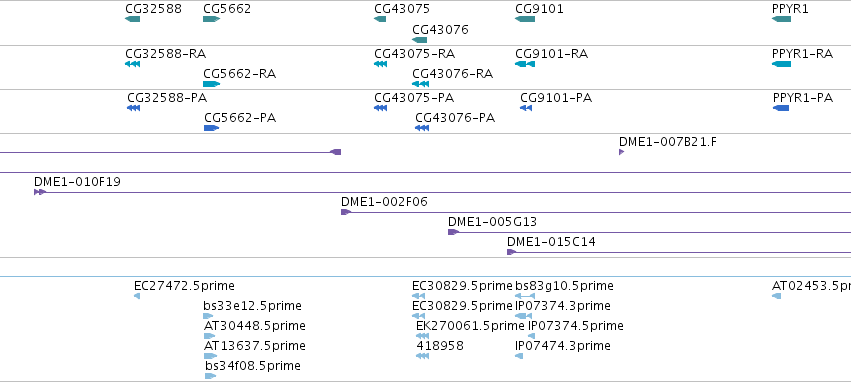
Task: Select the IP07474.3prime EST arrow
Action: click(x=519, y=356)
